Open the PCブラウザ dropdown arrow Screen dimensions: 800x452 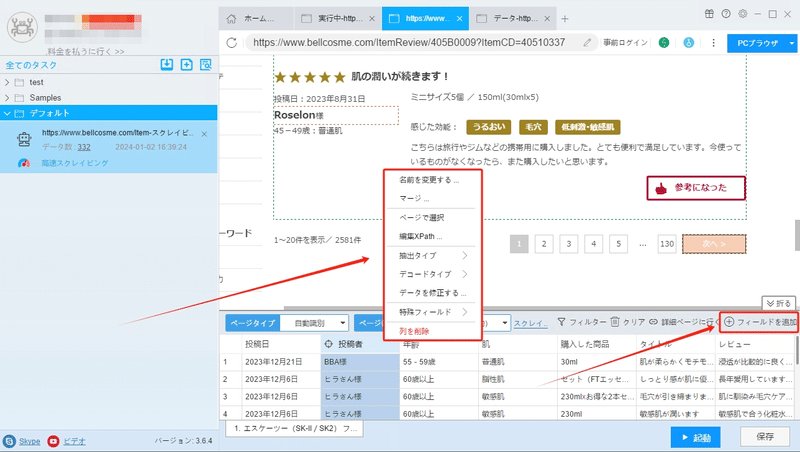coord(792,43)
